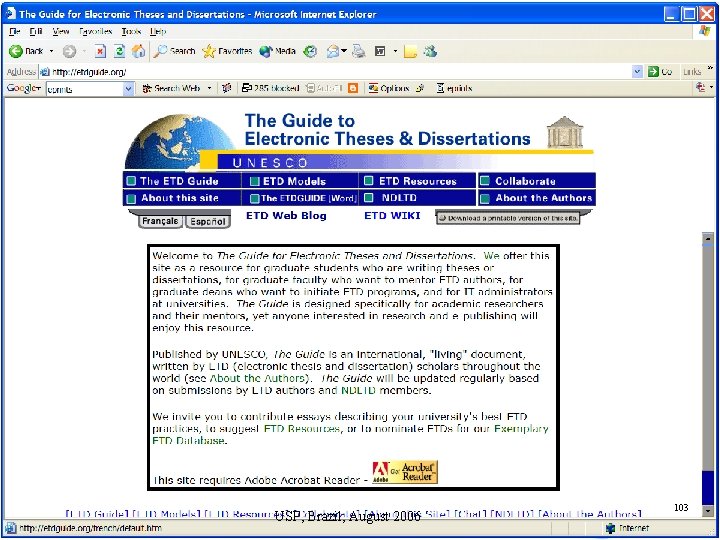
Task: Stop page loading with the Stop icon
Action: (x=100, y=51)
